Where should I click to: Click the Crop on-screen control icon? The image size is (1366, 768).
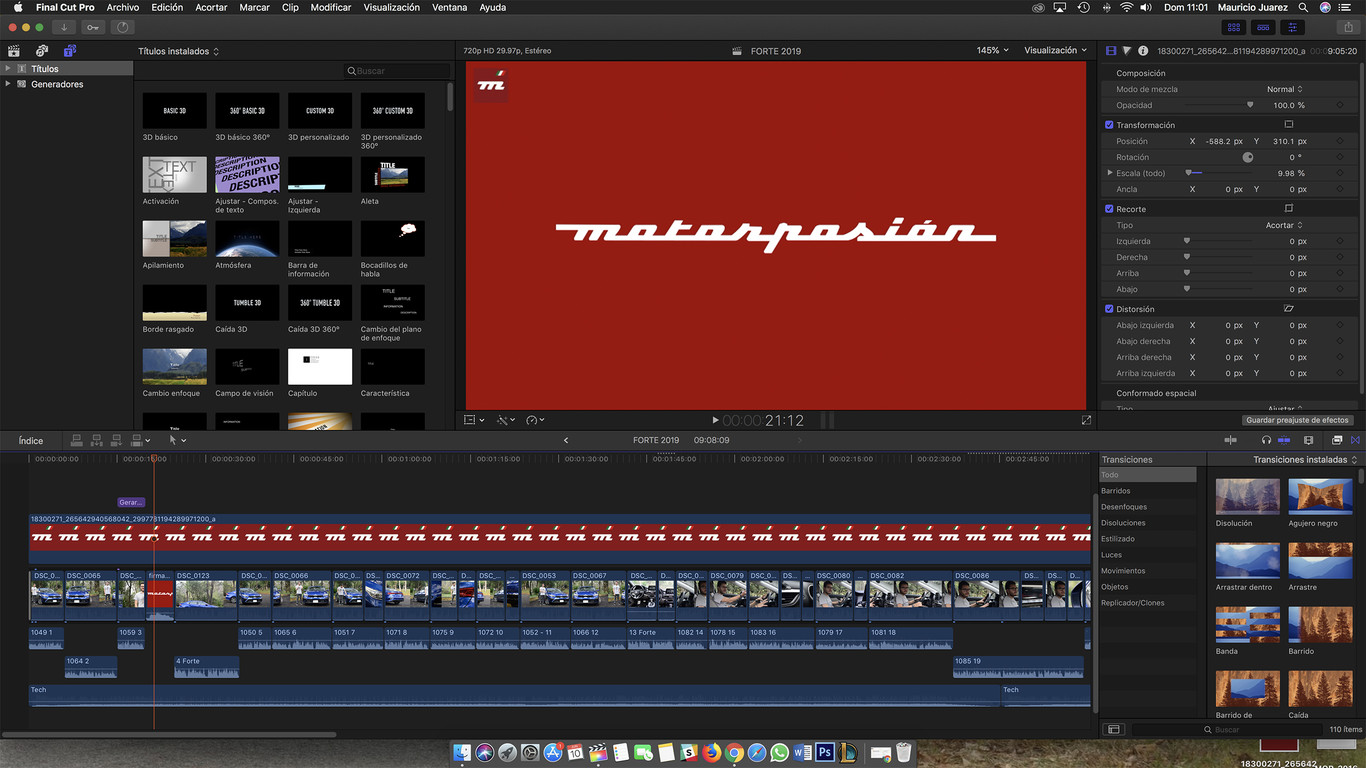click(1289, 209)
